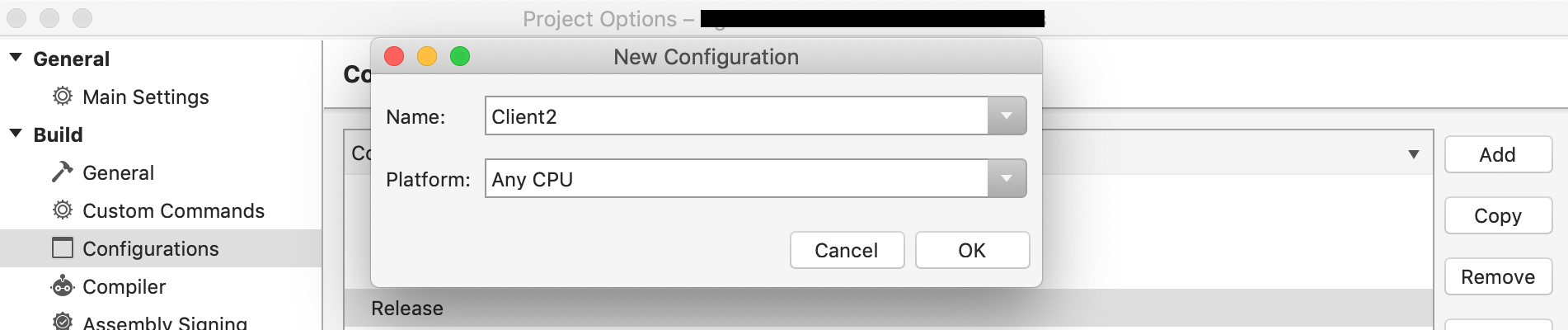Viewport: 1568px width, 330px height.
Task: Click the Main Settings gear icon
Action: pos(62,97)
